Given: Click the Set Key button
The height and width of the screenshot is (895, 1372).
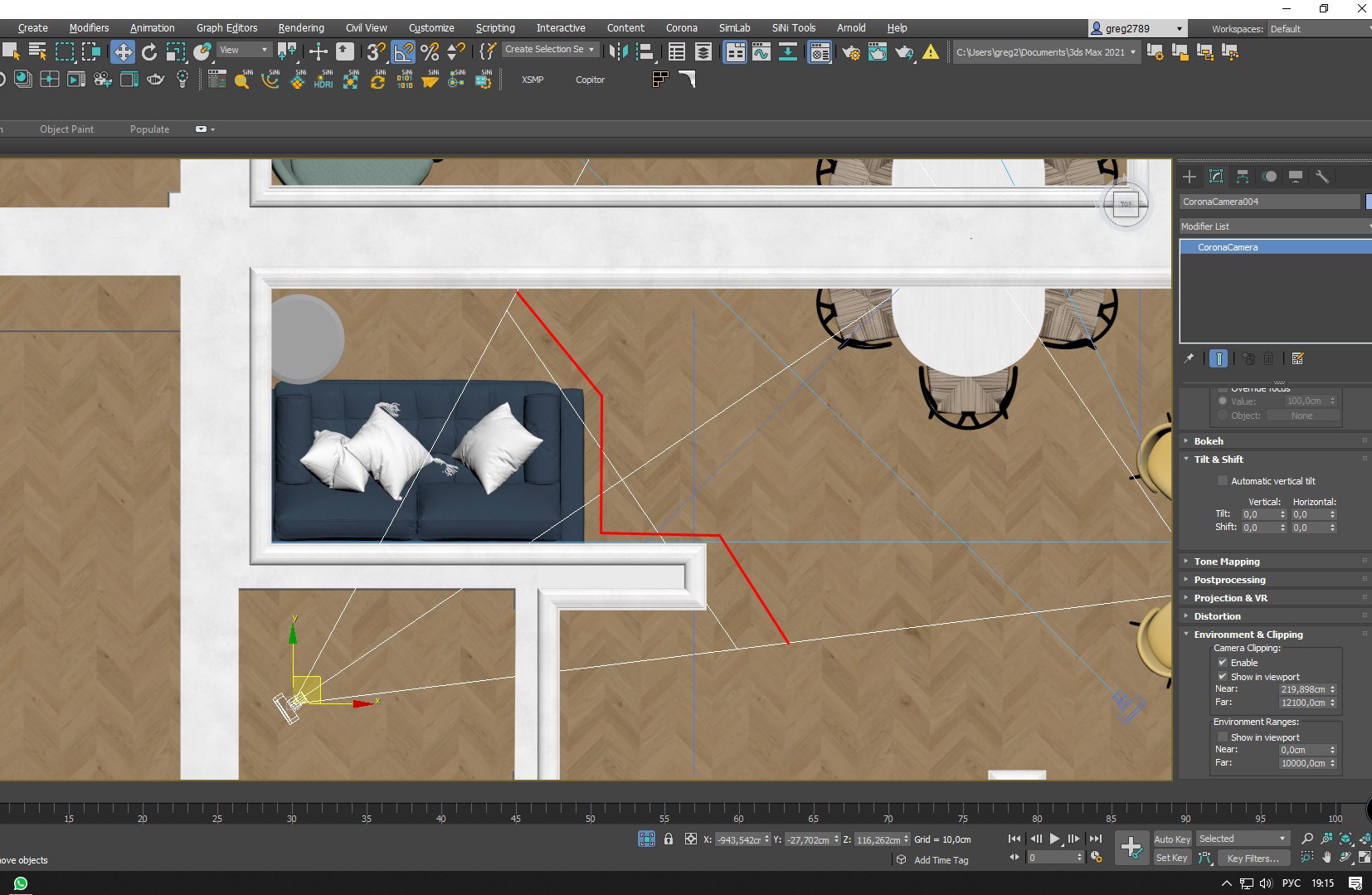Looking at the screenshot, I should click(x=1172, y=858).
